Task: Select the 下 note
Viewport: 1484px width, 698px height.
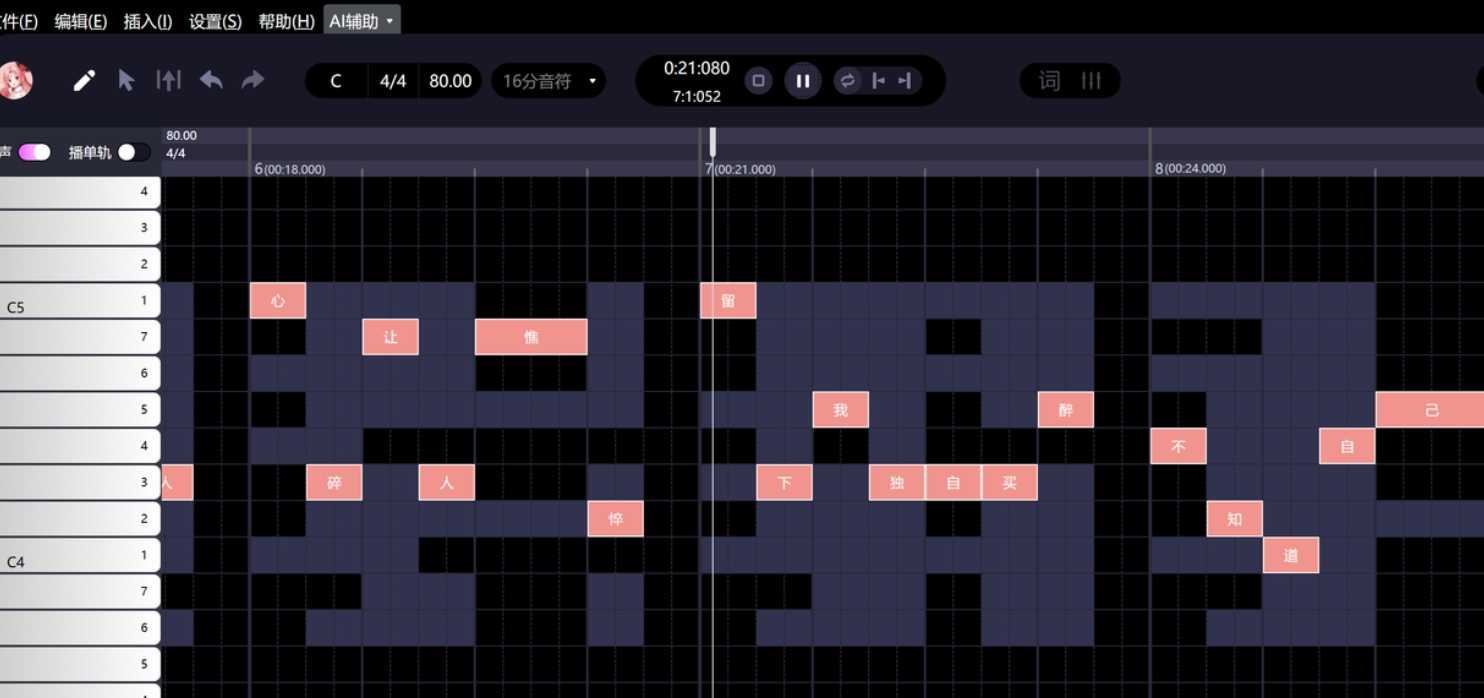Action: pyautogui.click(x=784, y=482)
